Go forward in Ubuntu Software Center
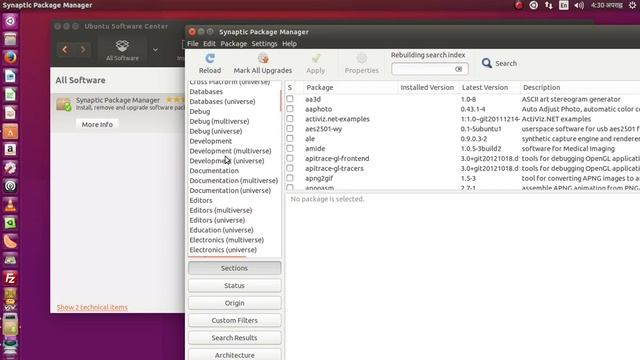The height and width of the screenshot is (360, 640). (83, 50)
